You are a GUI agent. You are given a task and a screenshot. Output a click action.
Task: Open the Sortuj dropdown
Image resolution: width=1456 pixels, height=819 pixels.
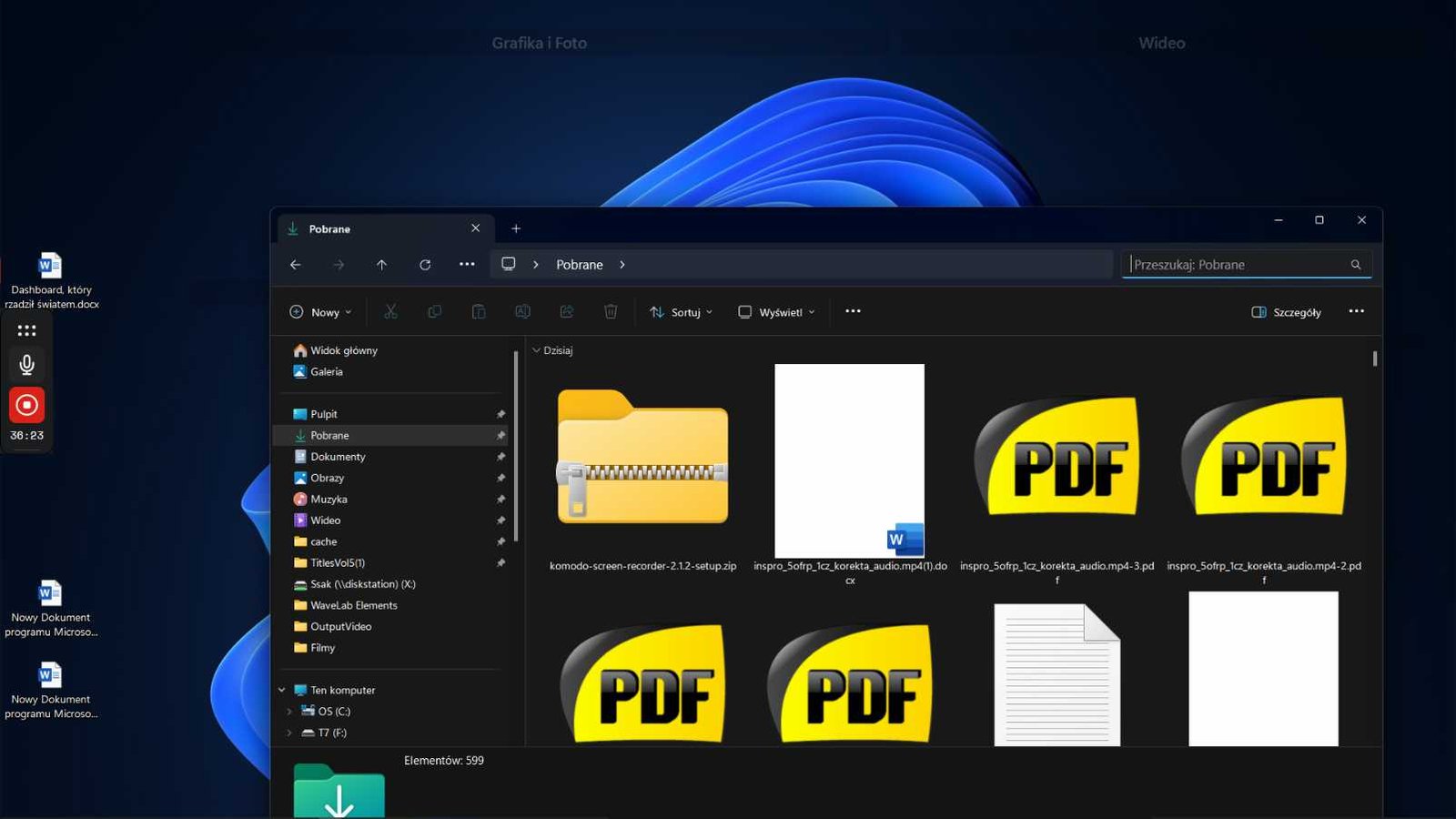681,312
